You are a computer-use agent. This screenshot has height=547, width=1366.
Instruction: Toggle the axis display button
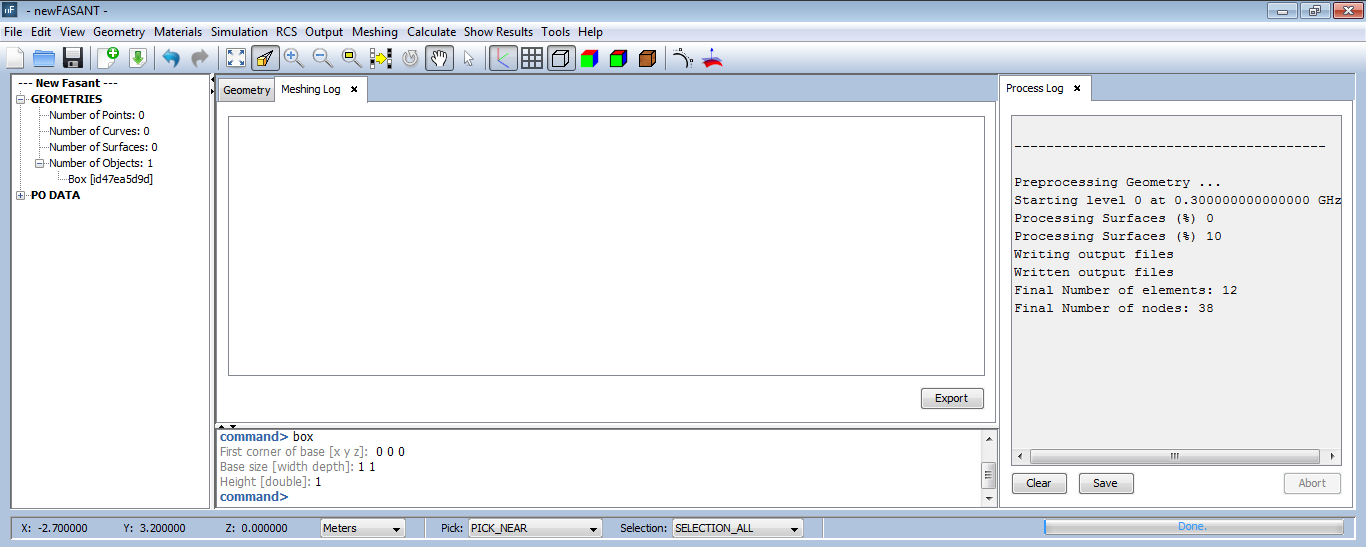(503, 58)
